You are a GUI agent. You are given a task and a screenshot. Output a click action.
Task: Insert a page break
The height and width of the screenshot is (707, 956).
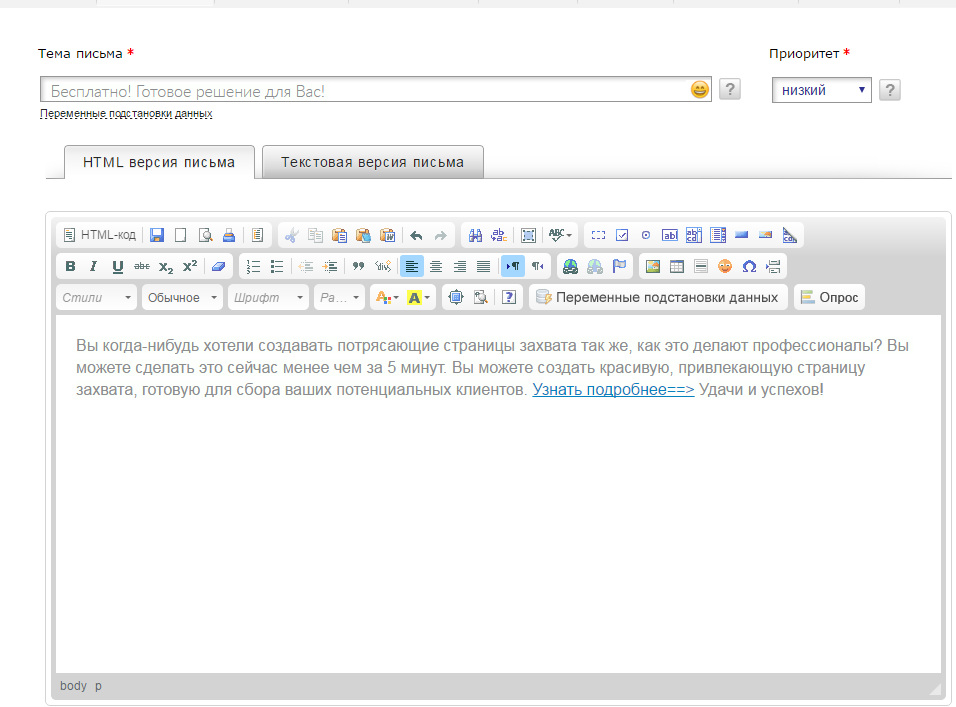[x=773, y=266]
